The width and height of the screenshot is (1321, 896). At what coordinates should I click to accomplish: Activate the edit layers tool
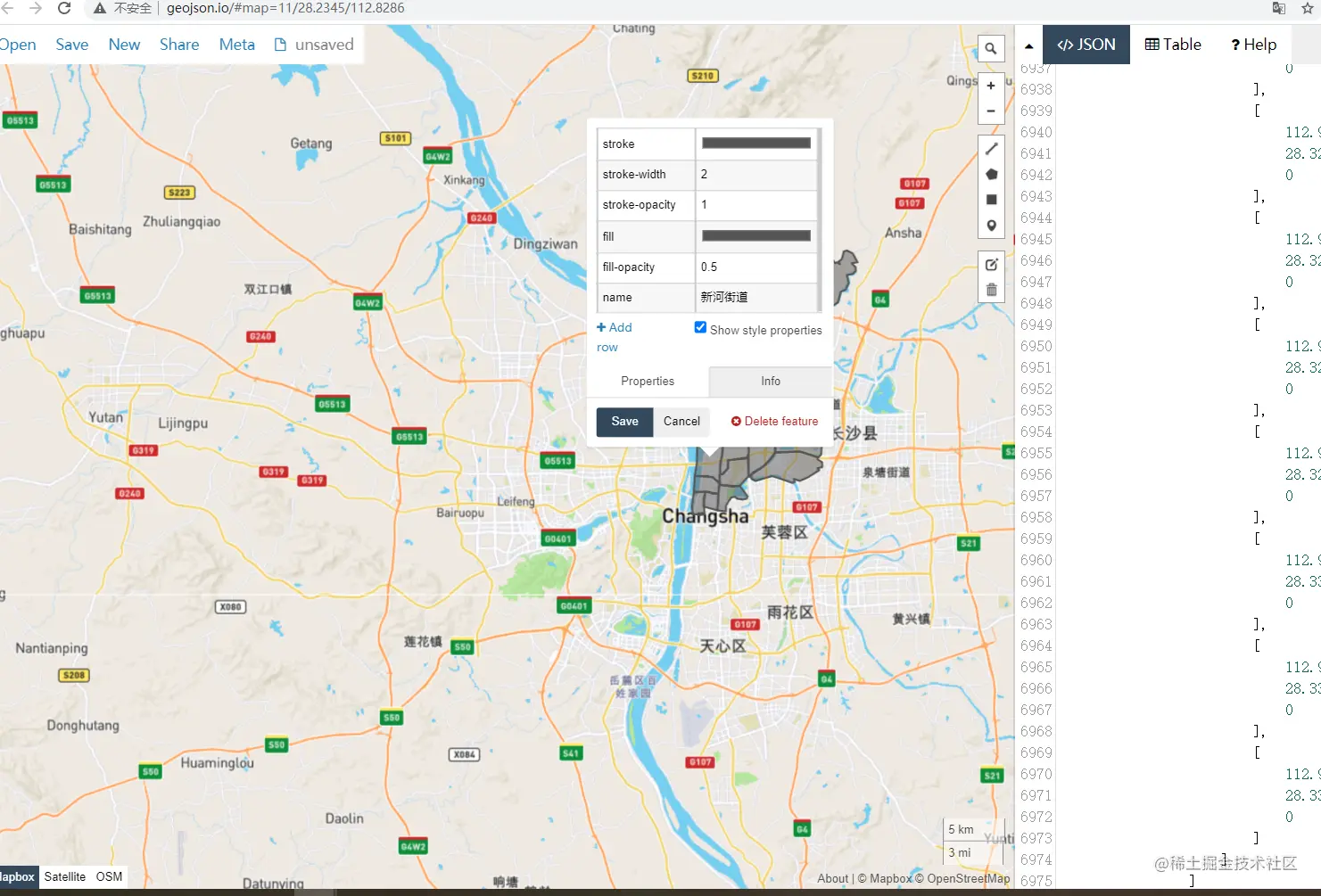tap(991, 265)
